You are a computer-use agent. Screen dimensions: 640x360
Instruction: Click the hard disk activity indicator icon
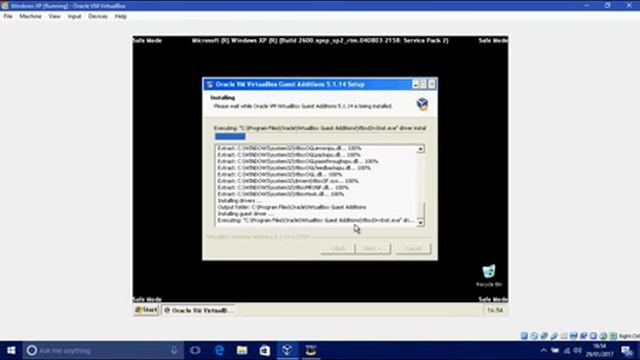coord(524,336)
